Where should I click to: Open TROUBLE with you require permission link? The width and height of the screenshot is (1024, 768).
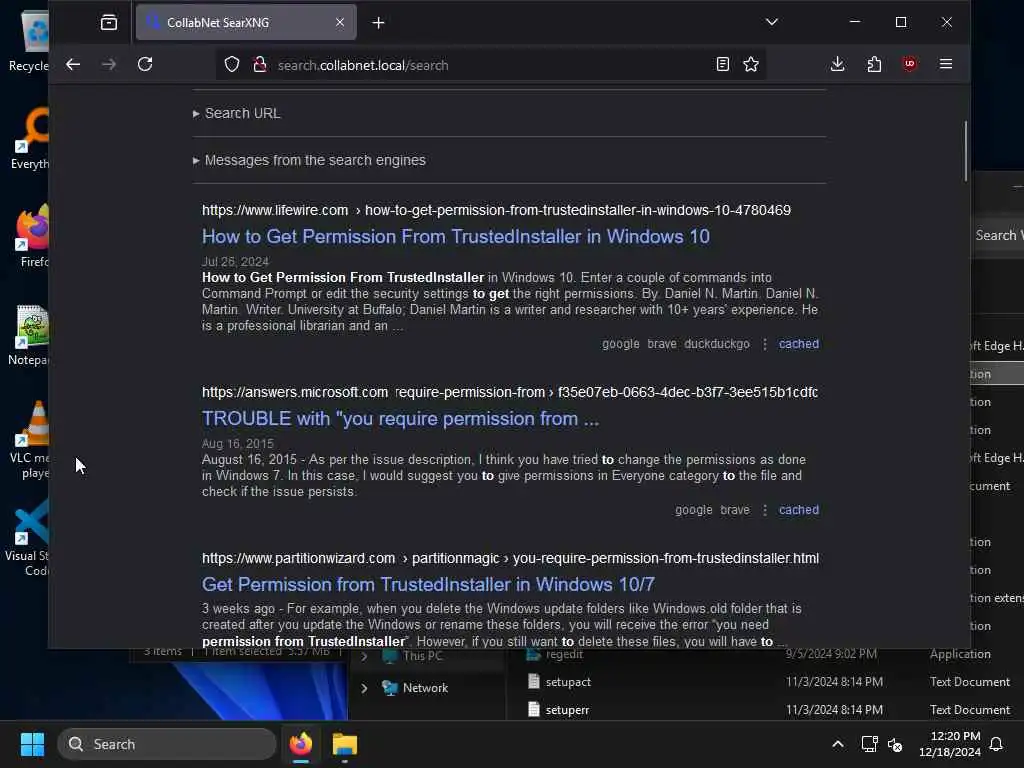[x=400, y=419]
